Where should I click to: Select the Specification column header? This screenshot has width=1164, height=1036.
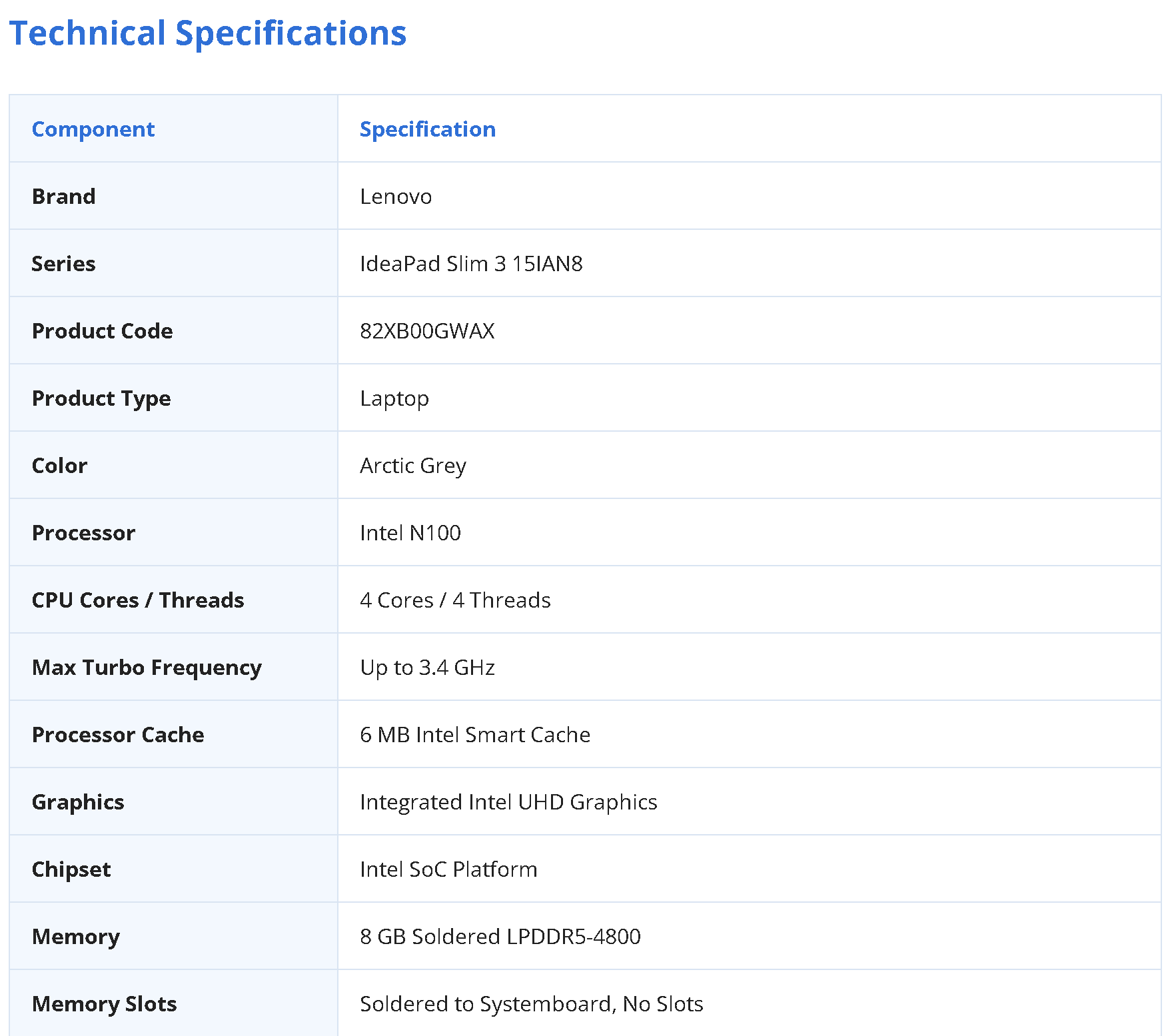pyautogui.click(x=428, y=129)
